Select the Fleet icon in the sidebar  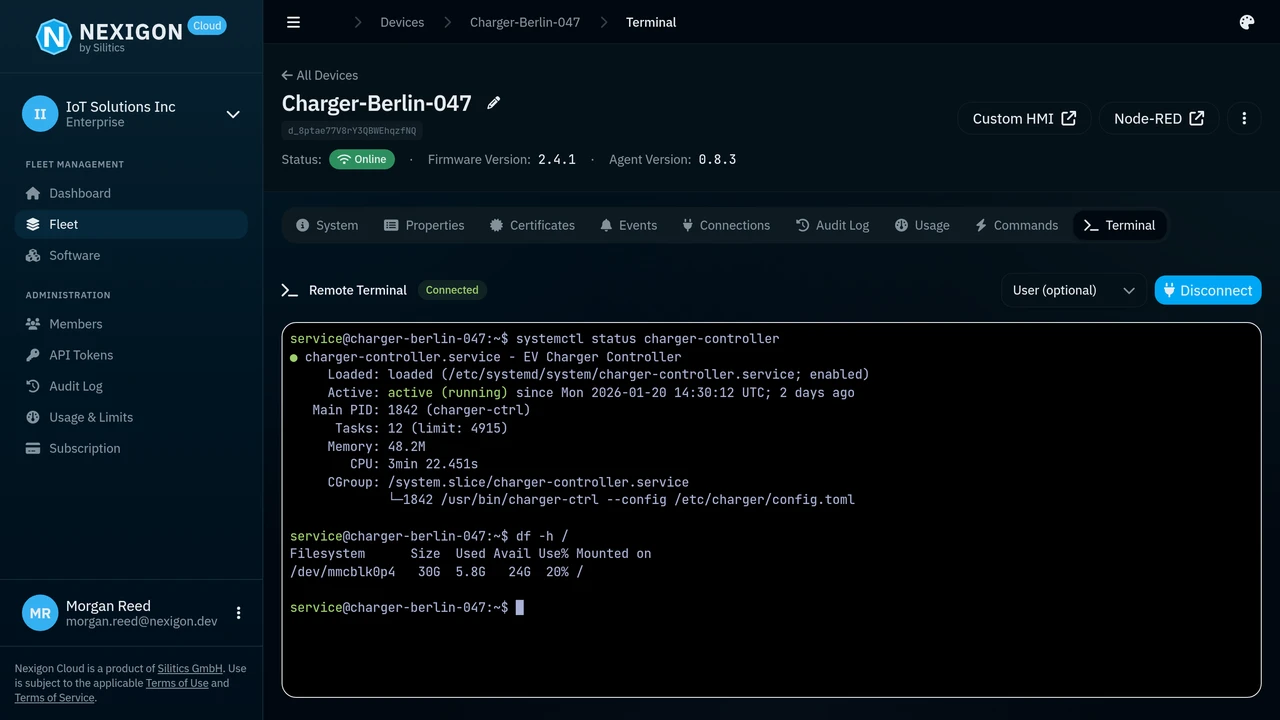point(33,224)
